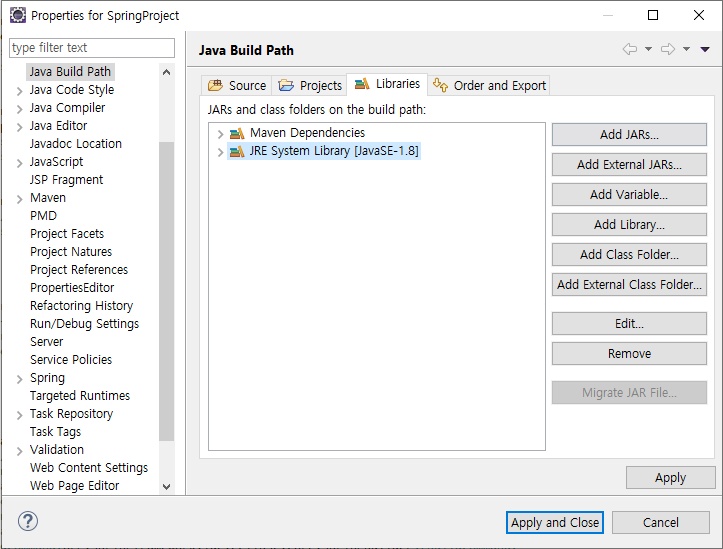Click Apply and Close button
This screenshot has width=723, height=549.
(555, 522)
